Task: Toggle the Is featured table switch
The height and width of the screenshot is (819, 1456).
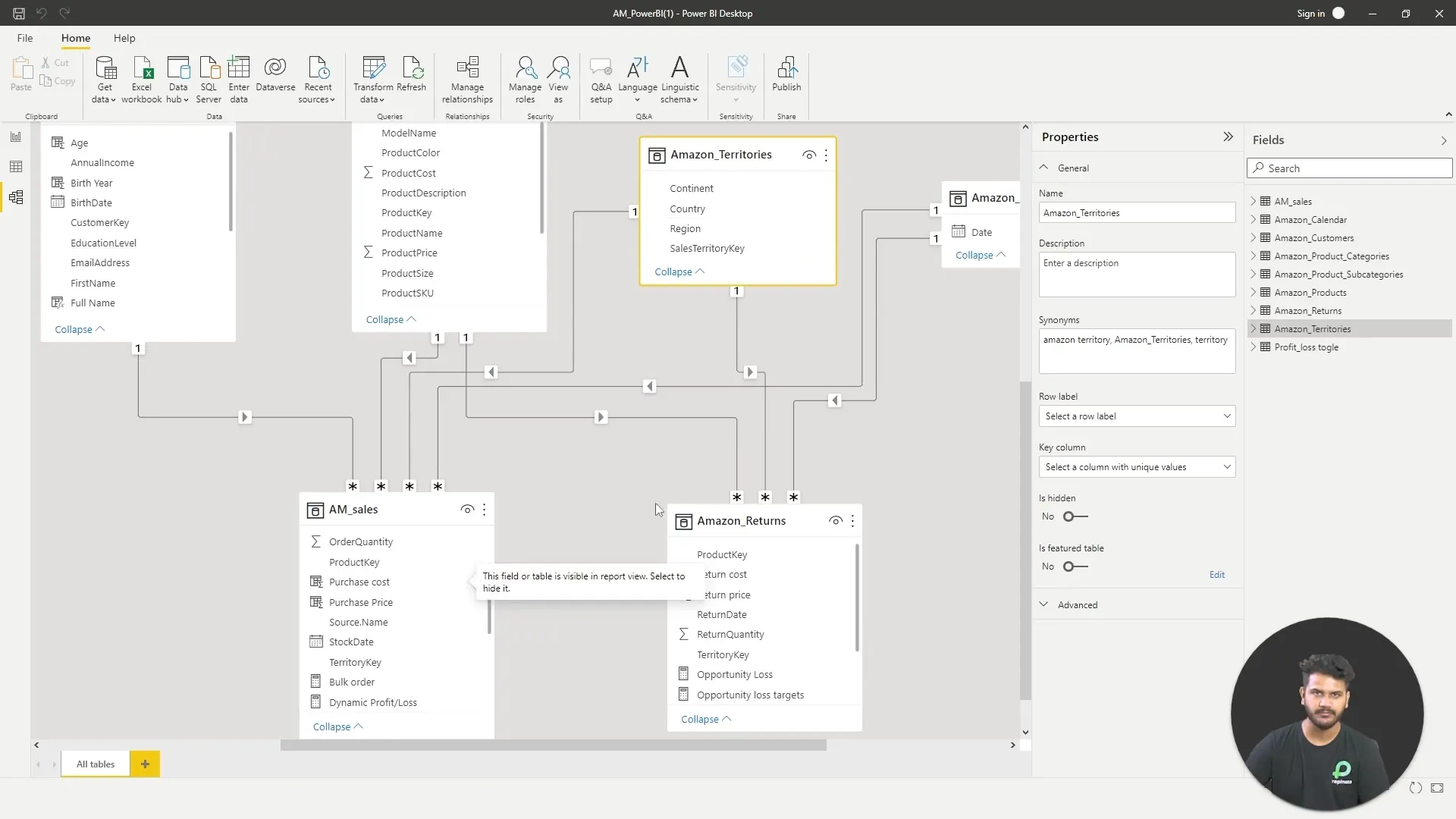Action: coord(1075,566)
